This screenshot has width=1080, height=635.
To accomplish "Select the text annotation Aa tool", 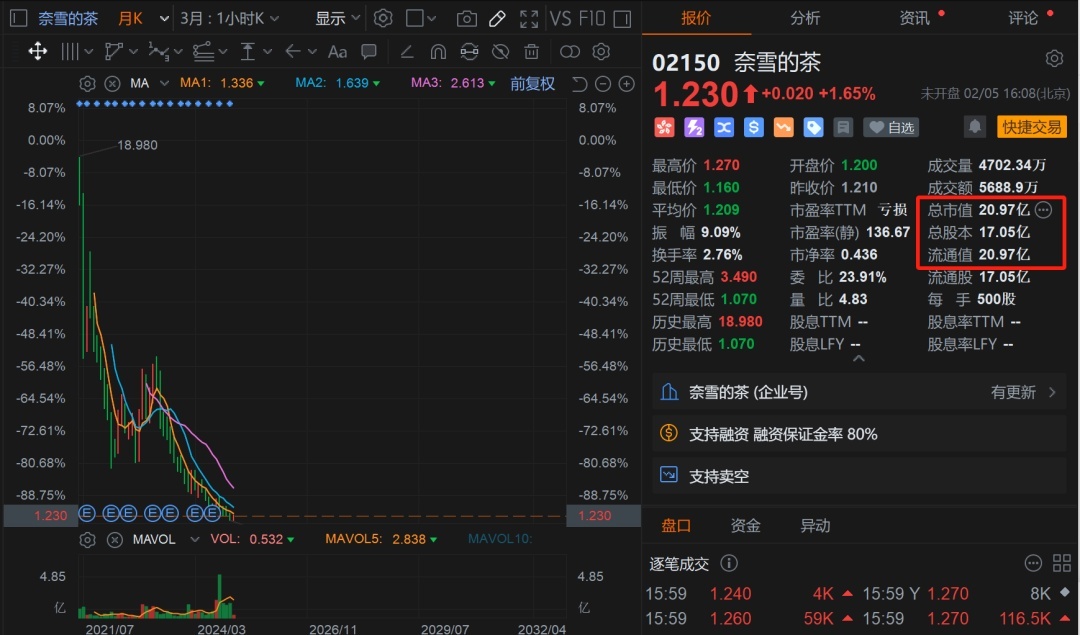I will pyautogui.click(x=337, y=52).
